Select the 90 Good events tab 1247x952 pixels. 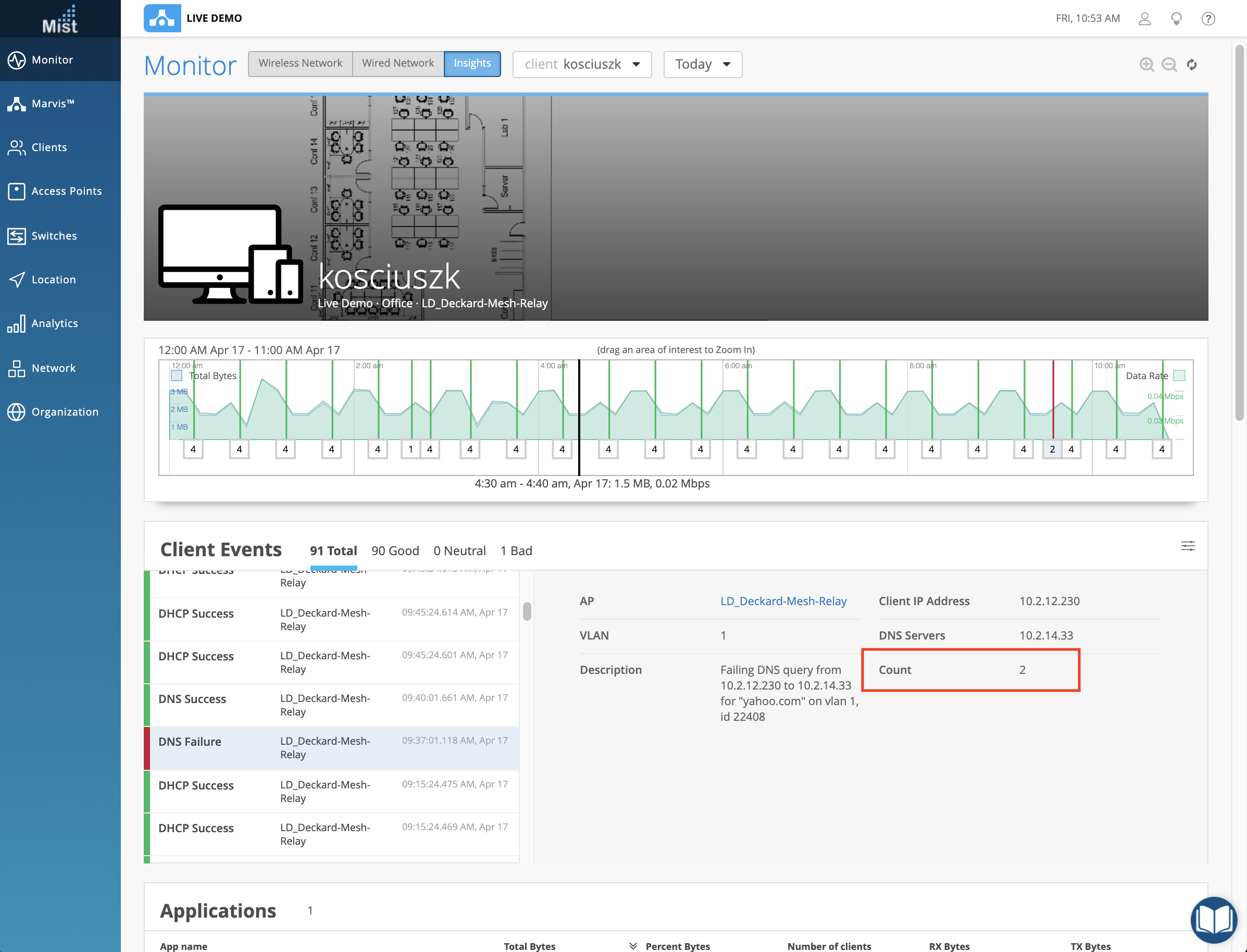(395, 551)
